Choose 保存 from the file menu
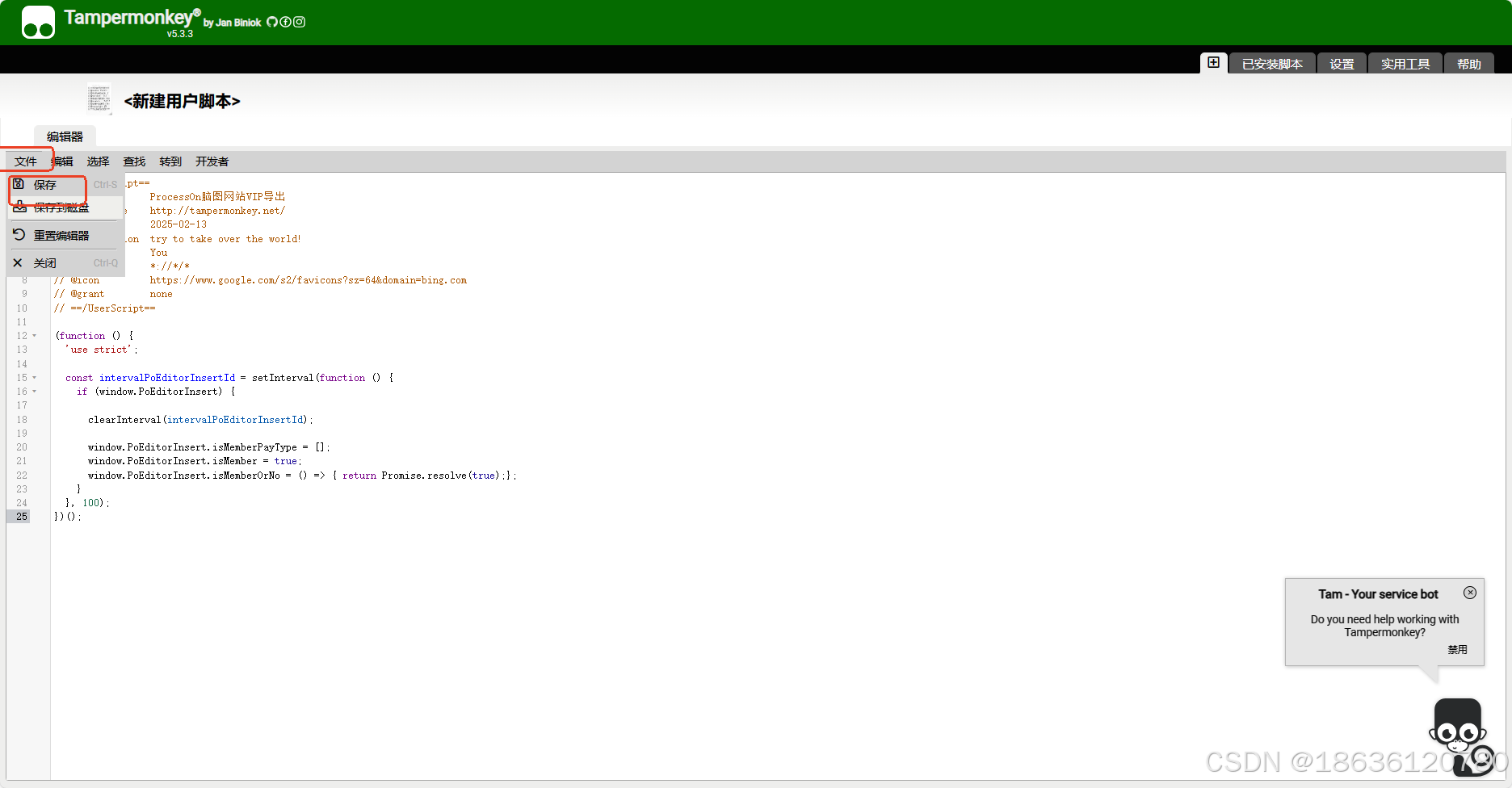 [x=65, y=185]
